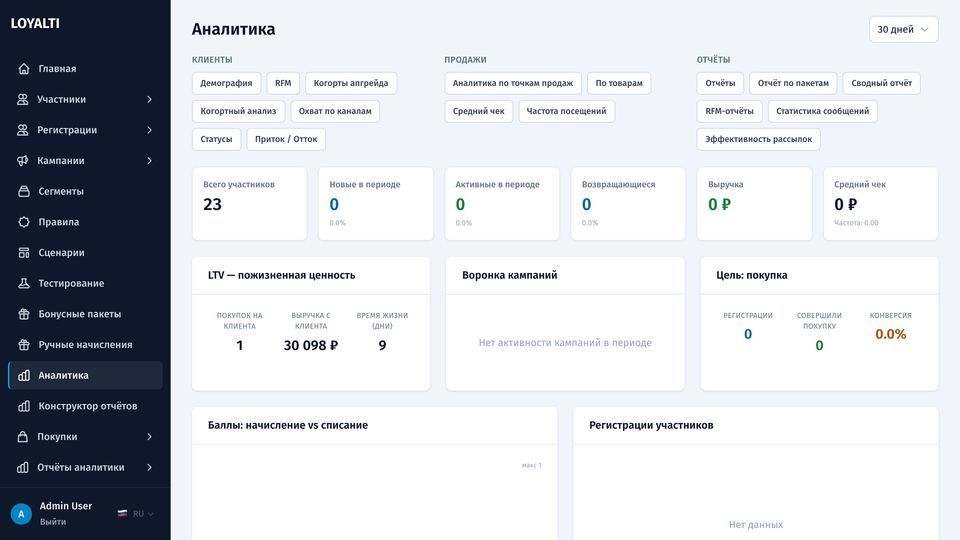Image resolution: width=960 pixels, height=540 pixels.
Task: Click the people icon beside Участники
Action: tap(23, 99)
